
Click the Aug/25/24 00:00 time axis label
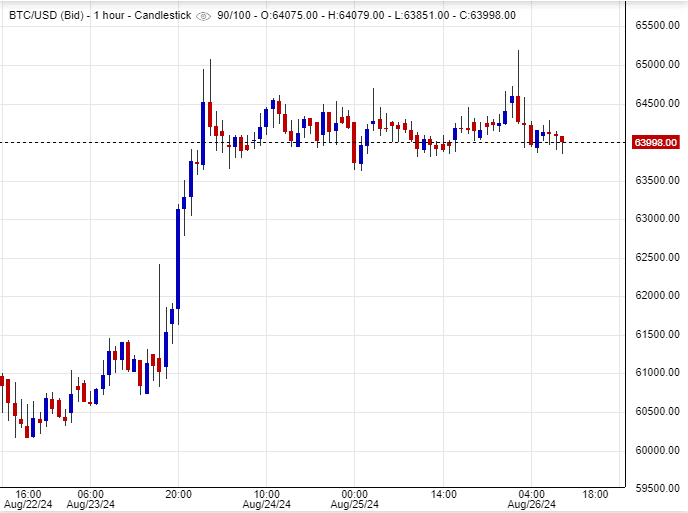[x=355, y=499]
